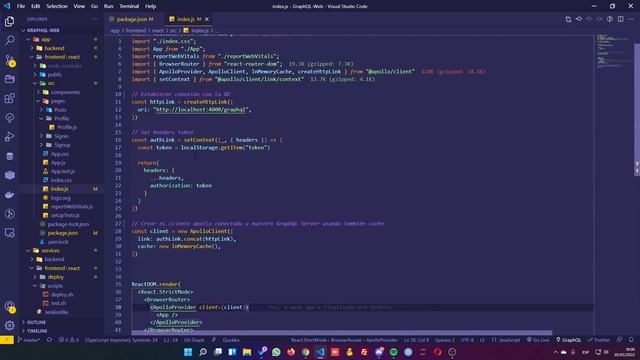640x360 pixels.
Task: Click the open changes icon in editor toolbar
Action: pos(568,19)
